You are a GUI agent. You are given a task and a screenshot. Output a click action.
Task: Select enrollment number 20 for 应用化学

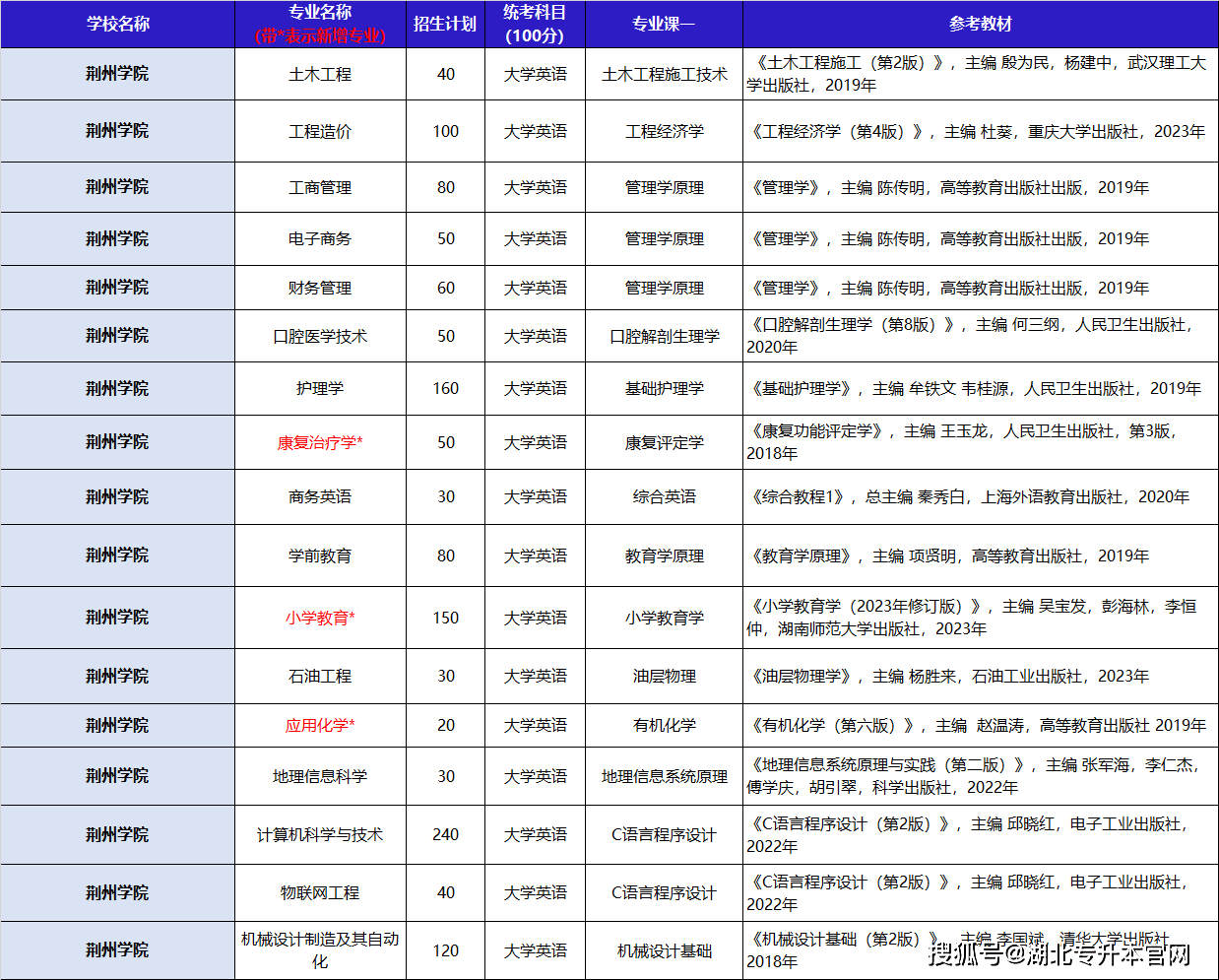click(x=445, y=725)
